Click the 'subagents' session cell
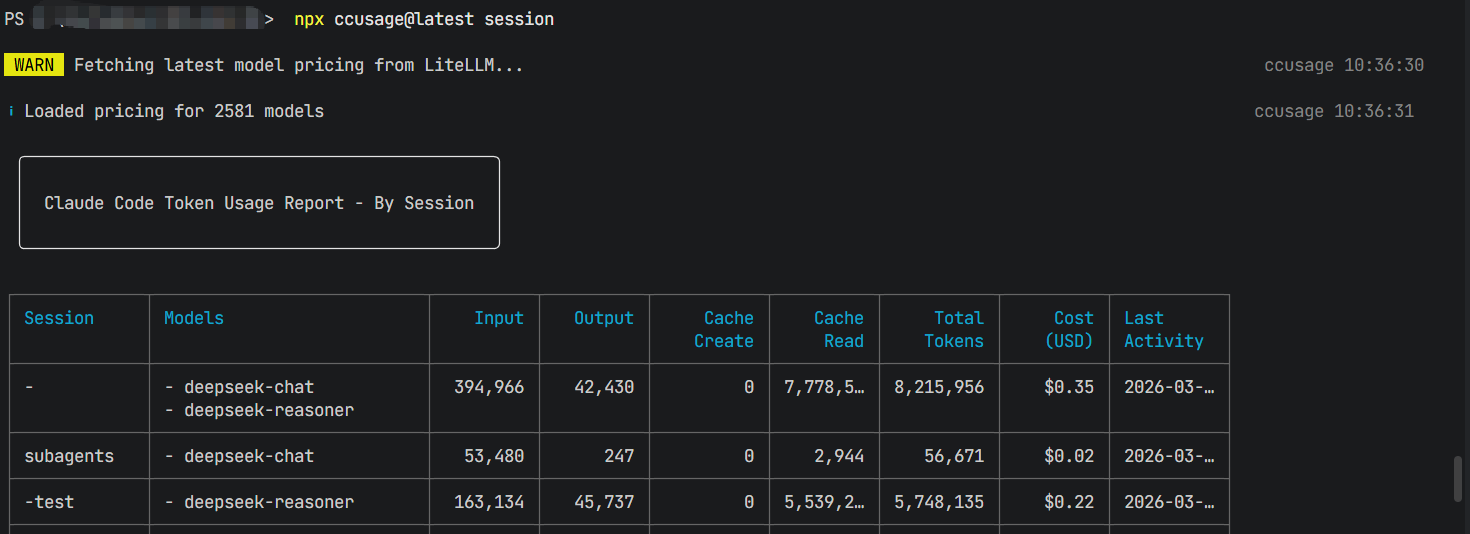1470x534 pixels. 69,456
